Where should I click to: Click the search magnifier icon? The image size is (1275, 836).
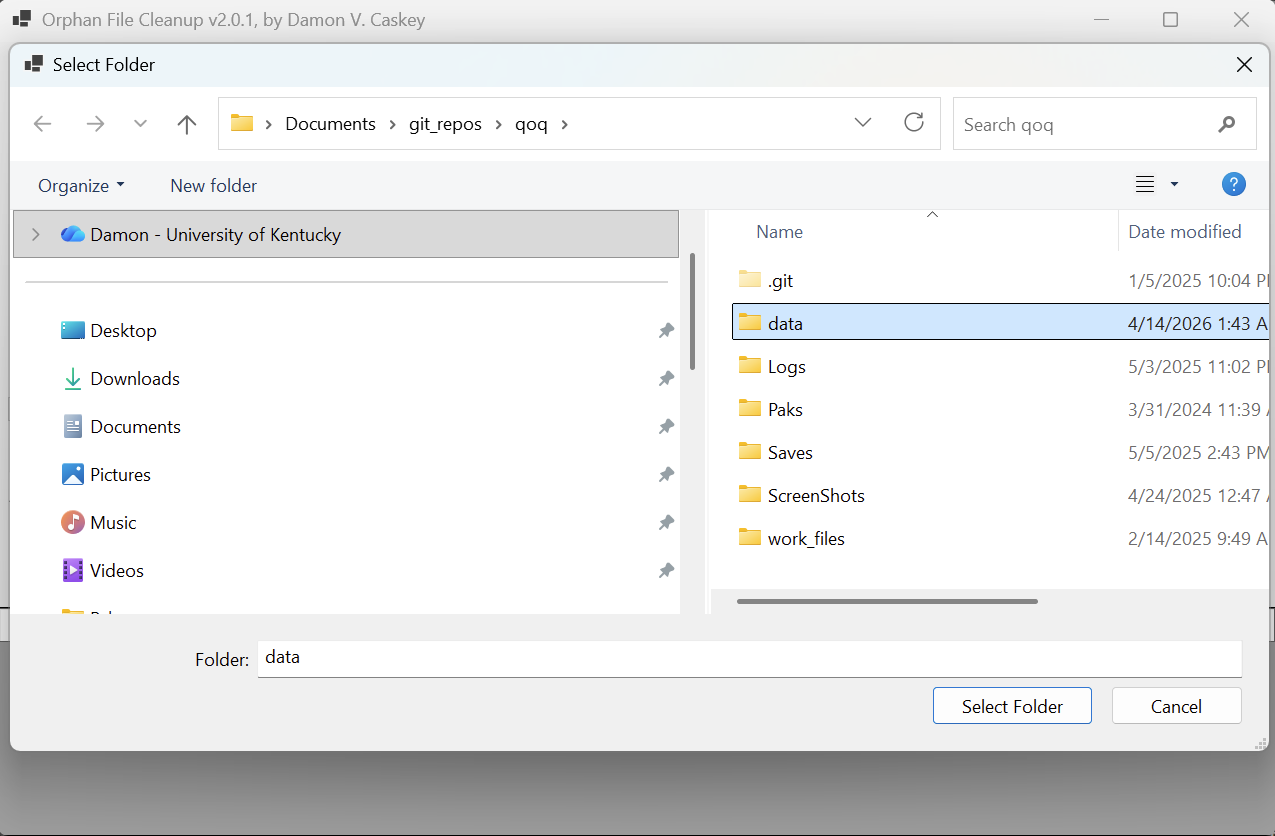coord(1227,125)
